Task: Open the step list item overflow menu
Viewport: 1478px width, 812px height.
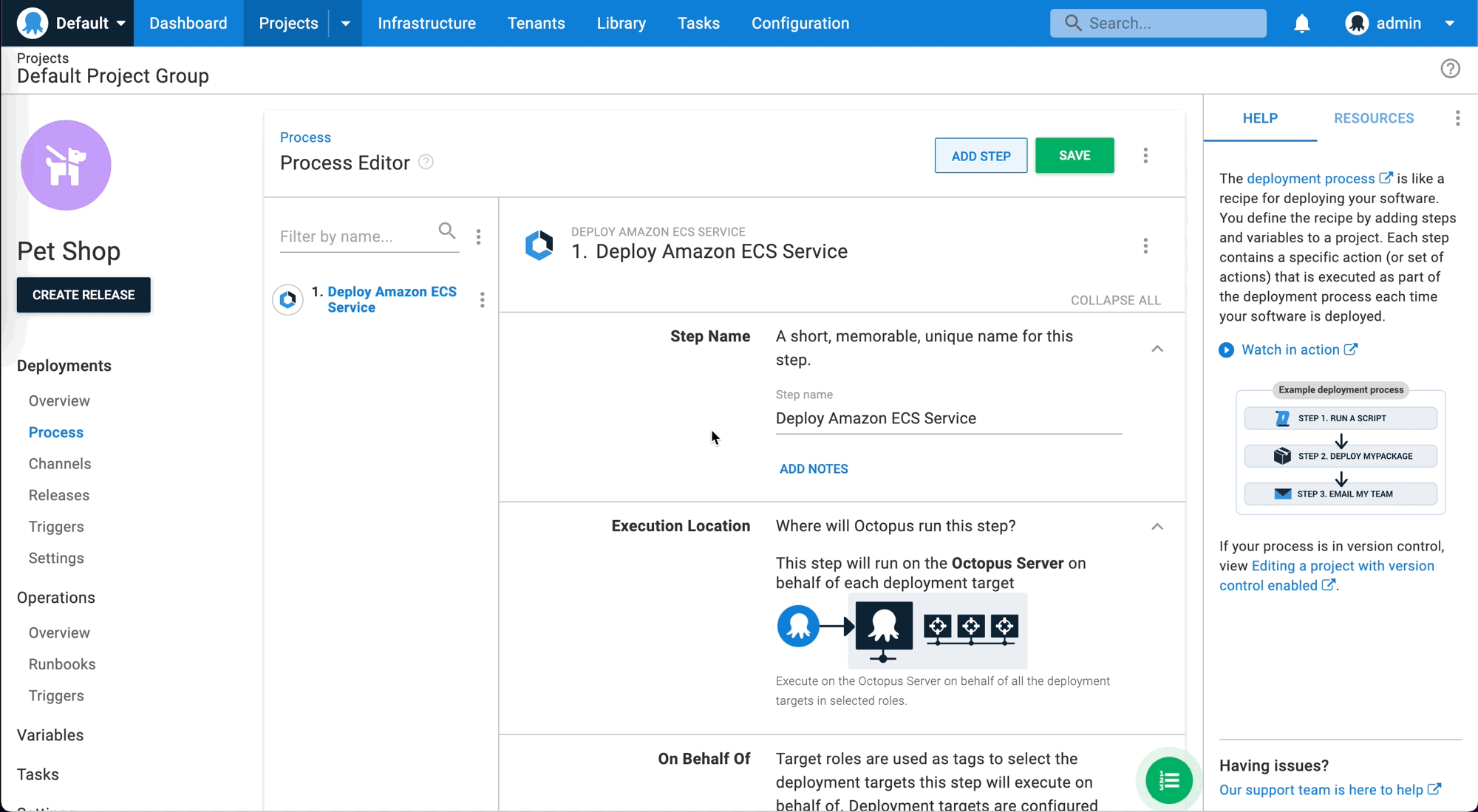Action: (482, 299)
